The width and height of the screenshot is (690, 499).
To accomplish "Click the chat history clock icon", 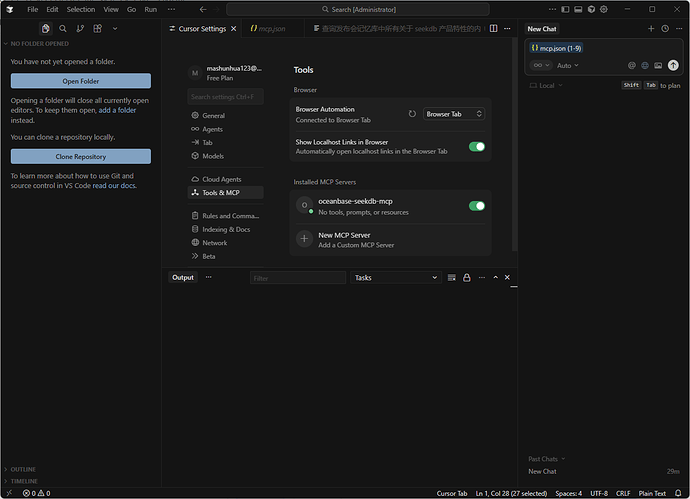I will point(665,29).
